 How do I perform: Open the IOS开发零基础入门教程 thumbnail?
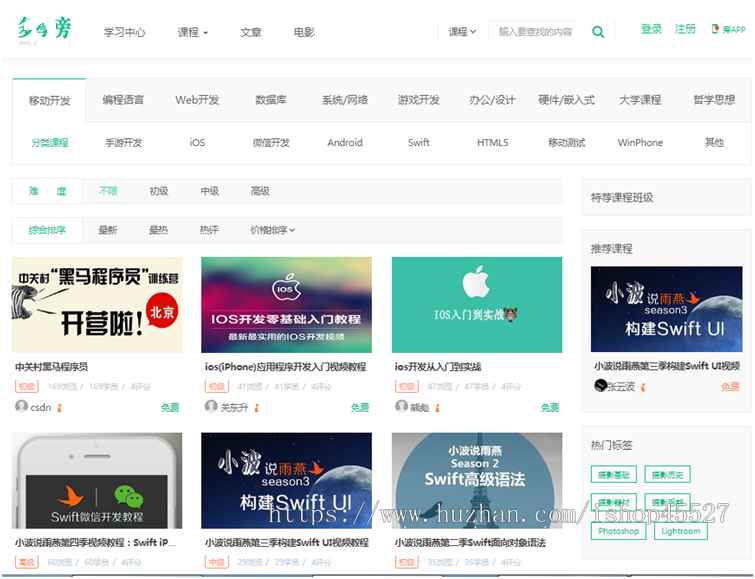click(286, 305)
